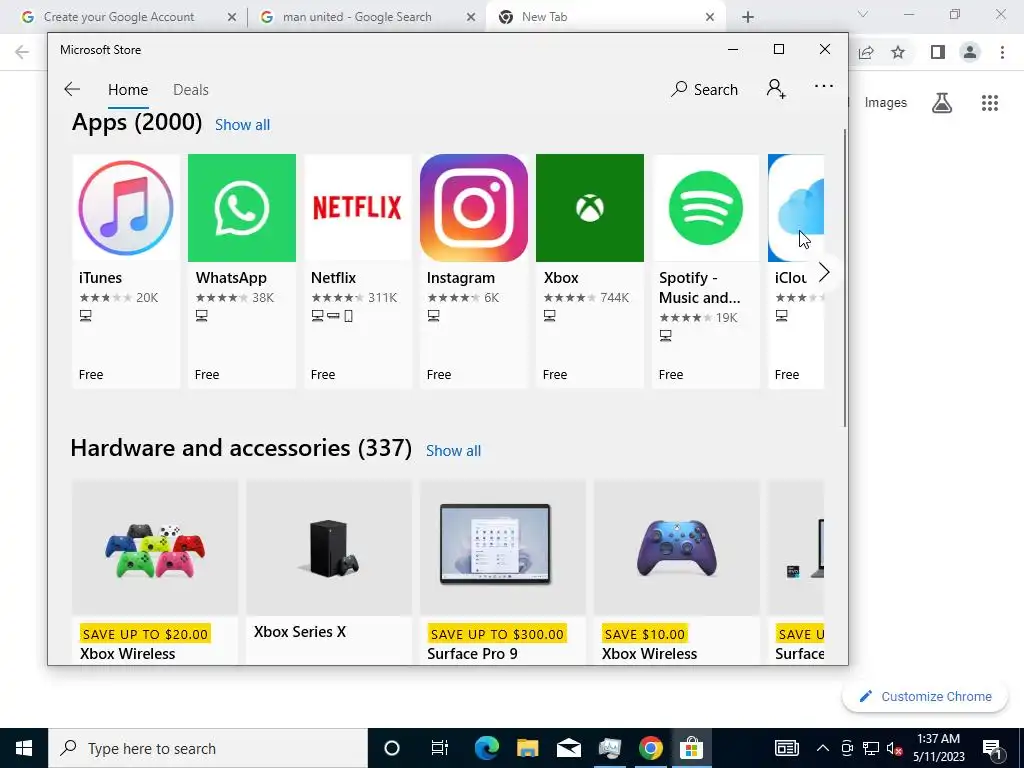Image resolution: width=1024 pixels, height=768 pixels.
Task: Select the Netflix app logo
Action: 357,208
